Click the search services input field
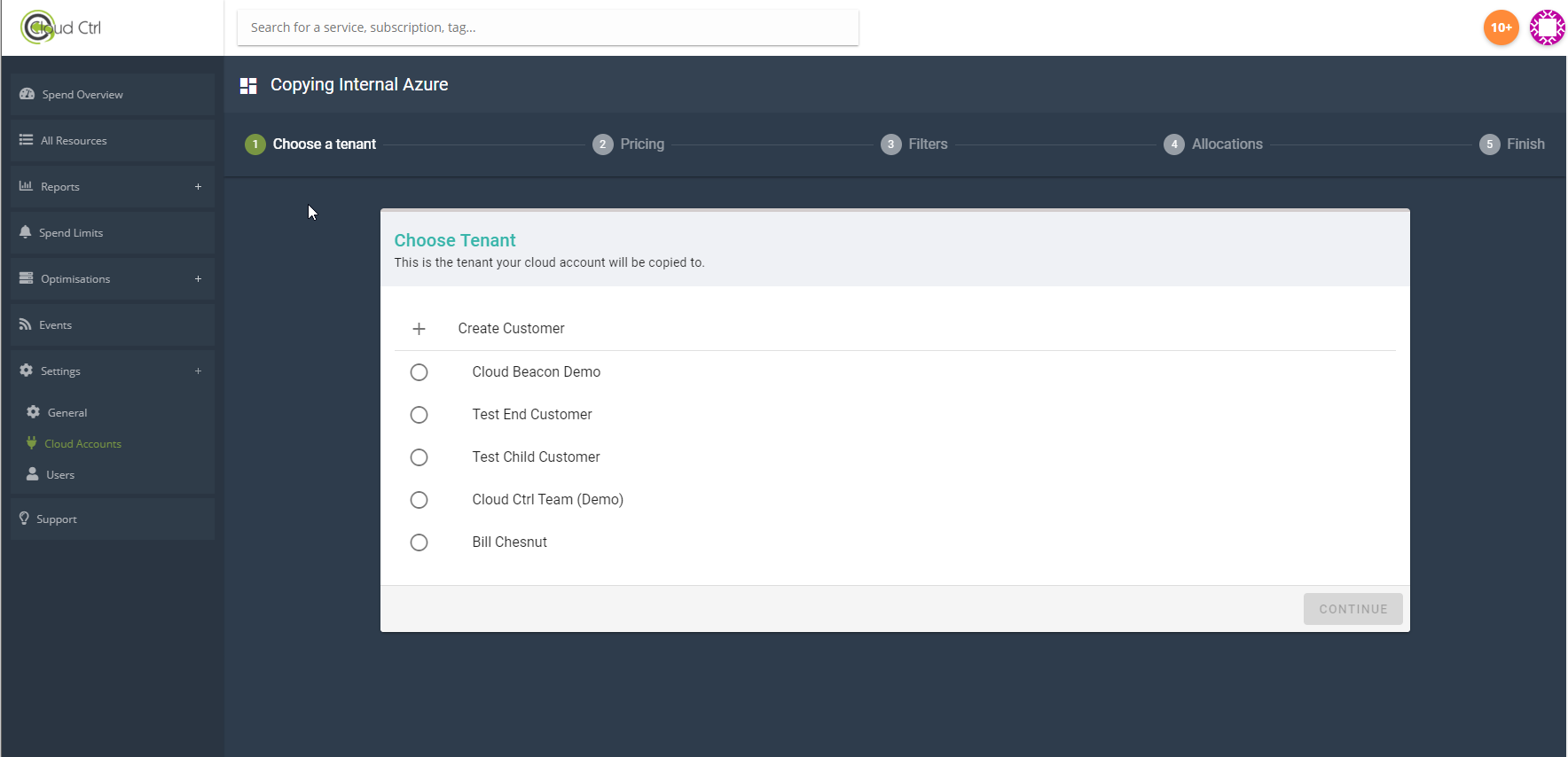The height and width of the screenshot is (757, 1568). [x=547, y=27]
